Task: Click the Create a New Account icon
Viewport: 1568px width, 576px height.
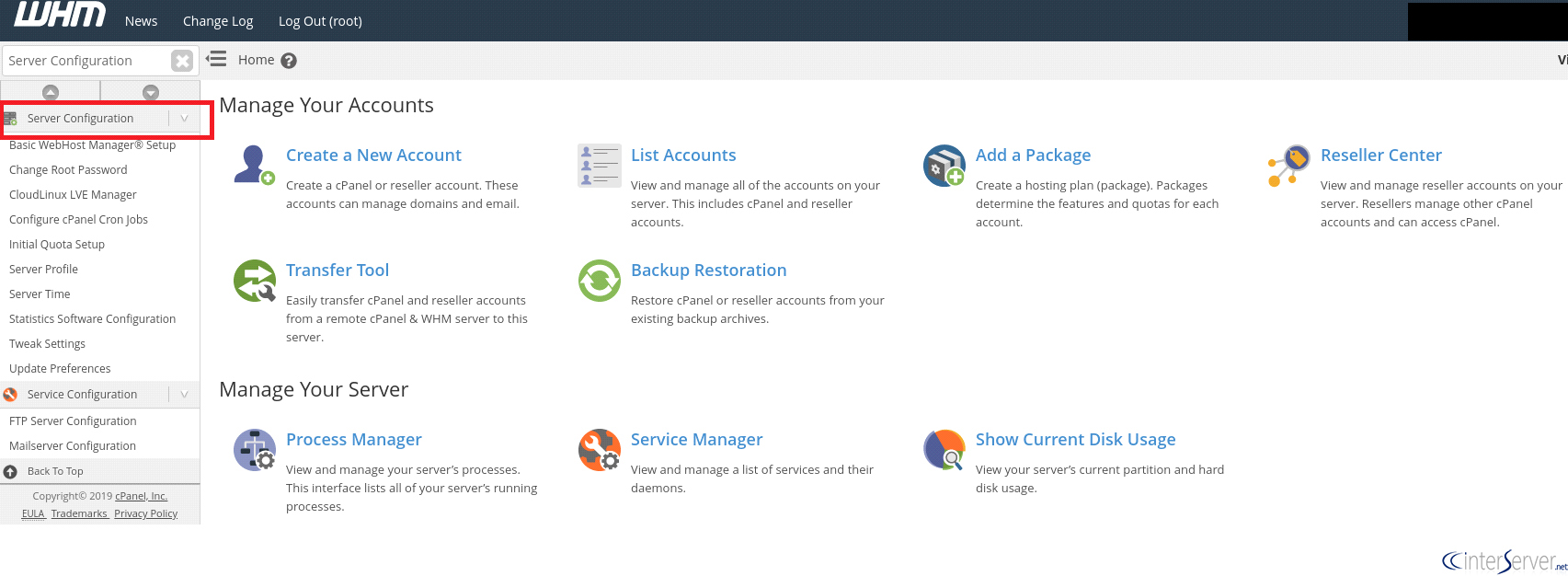Action: pos(254,165)
